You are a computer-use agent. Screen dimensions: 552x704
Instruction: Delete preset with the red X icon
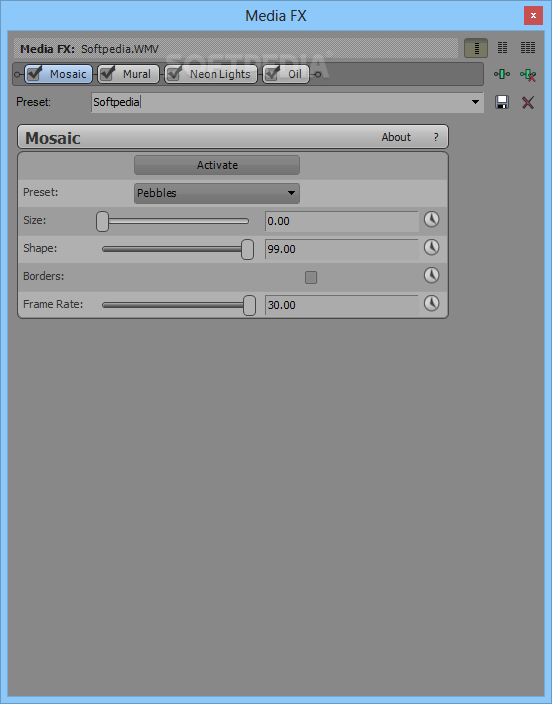(528, 102)
